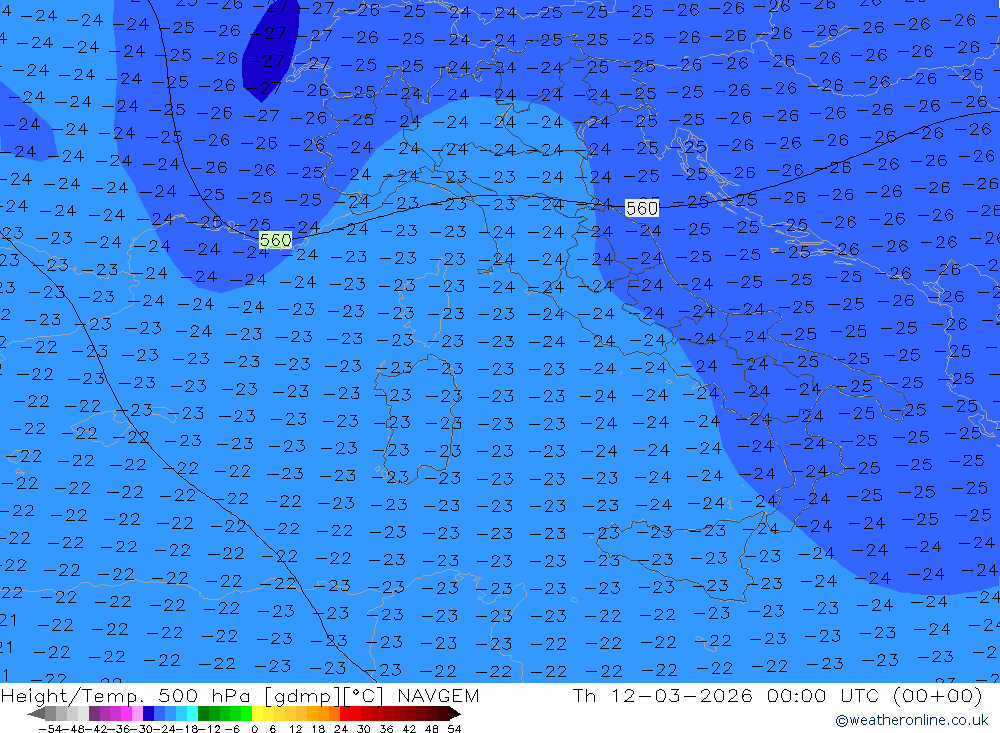
Task: Click the legend label '-54' at left end
Action: click(50, 729)
